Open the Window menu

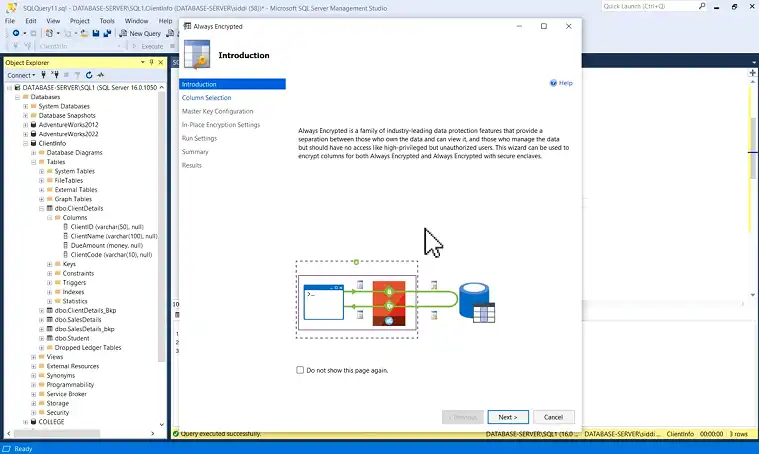click(137, 21)
